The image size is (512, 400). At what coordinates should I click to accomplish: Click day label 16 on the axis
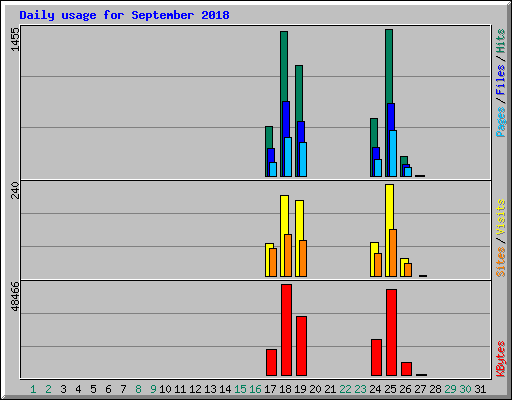[x=255, y=389]
